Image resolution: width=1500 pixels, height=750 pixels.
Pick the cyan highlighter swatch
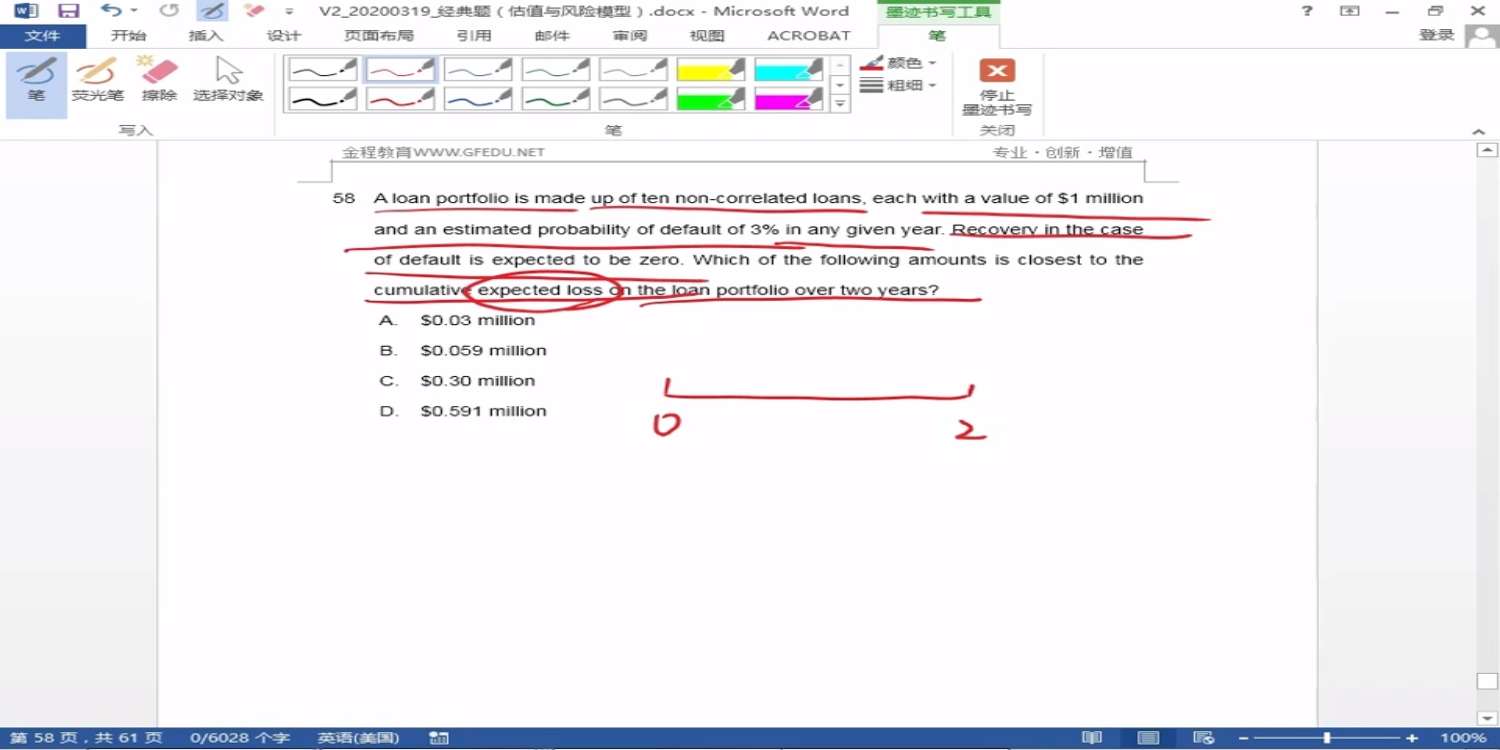tap(789, 69)
